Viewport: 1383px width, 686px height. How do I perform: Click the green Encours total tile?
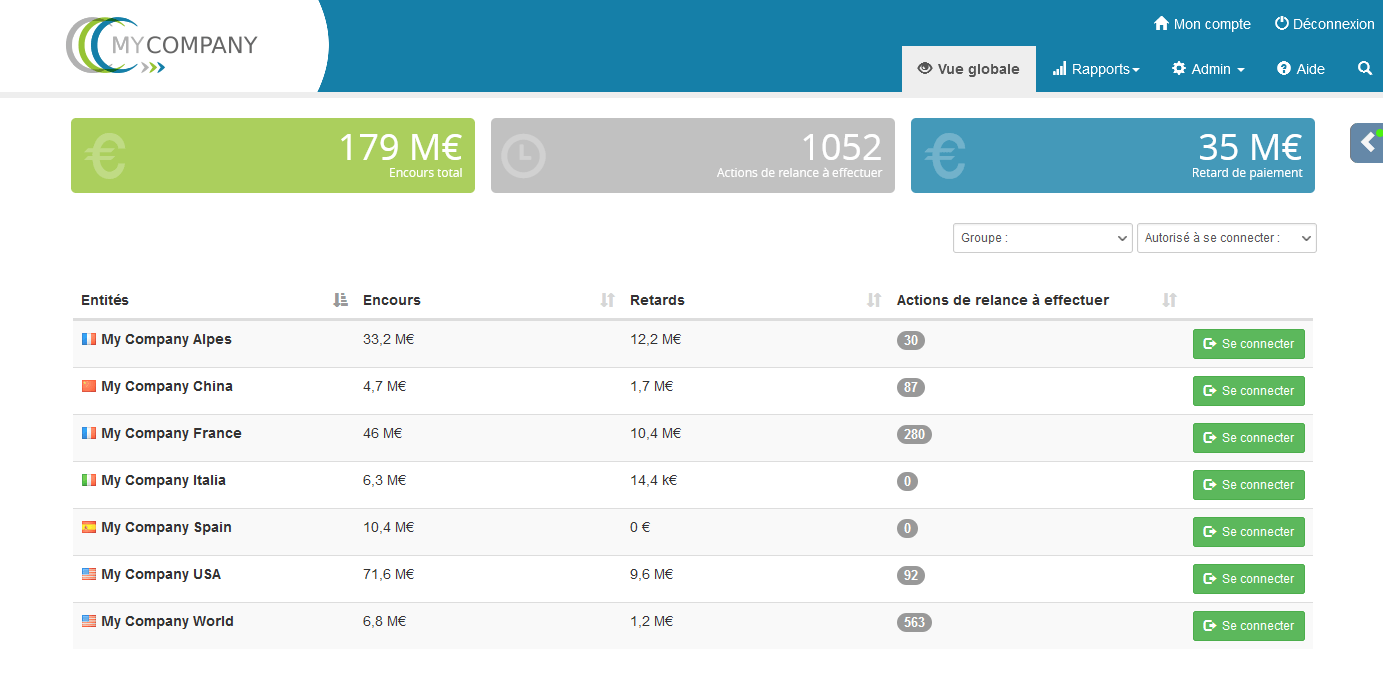click(272, 155)
